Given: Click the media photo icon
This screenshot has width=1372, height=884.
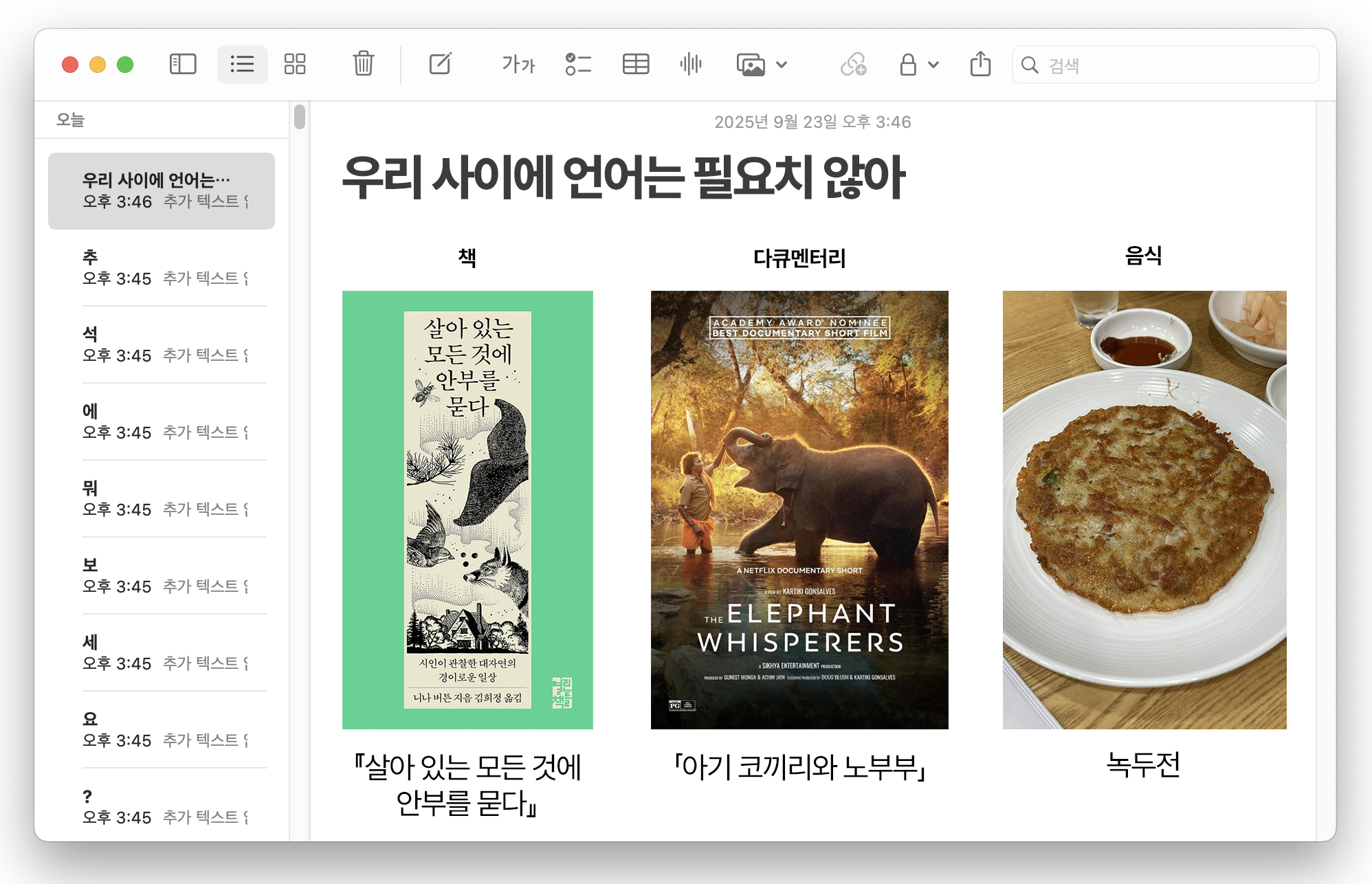Looking at the screenshot, I should [x=751, y=65].
